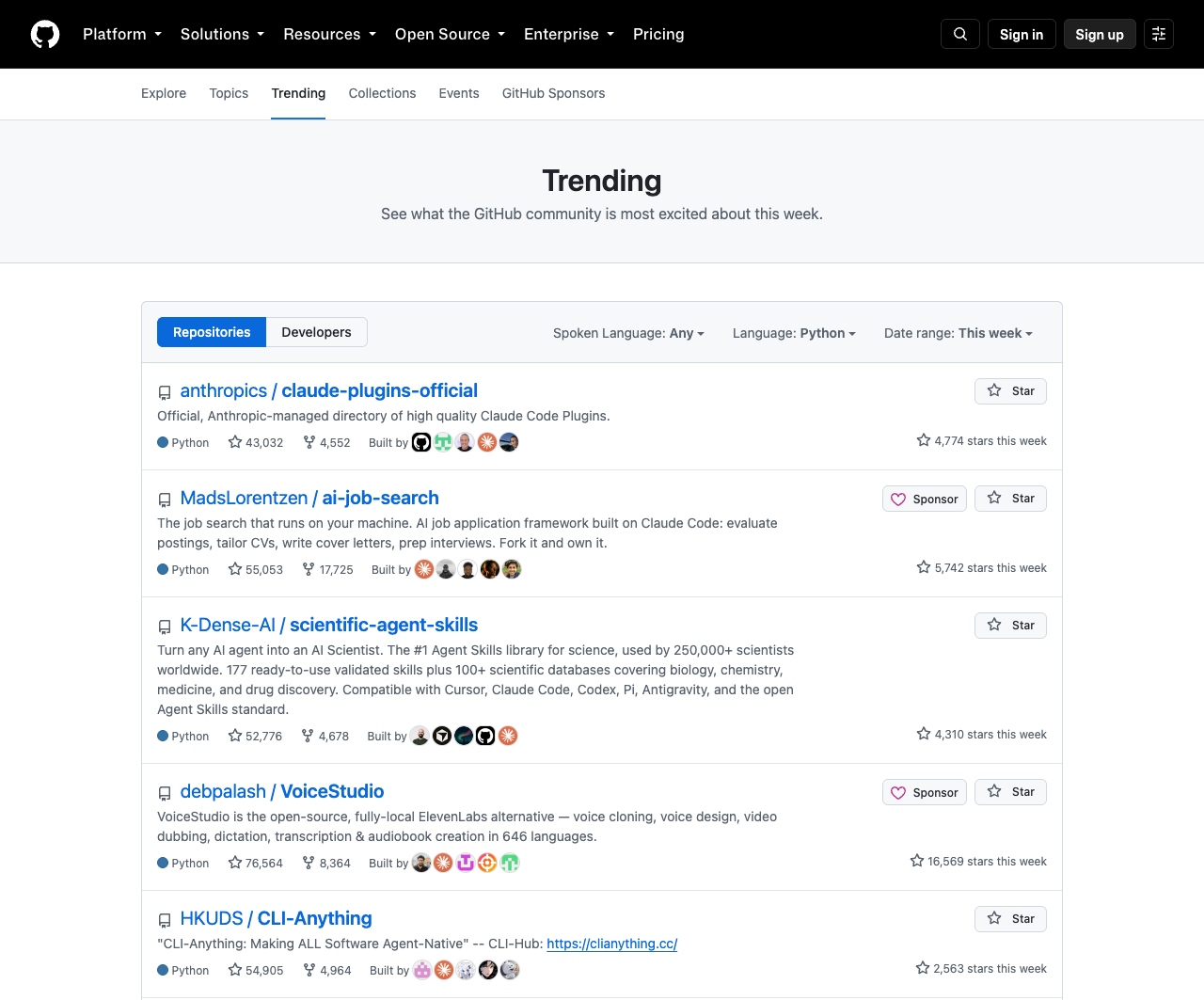Go to the GitHub Sponsors tab
The height and width of the screenshot is (1000, 1204).
[553, 93]
